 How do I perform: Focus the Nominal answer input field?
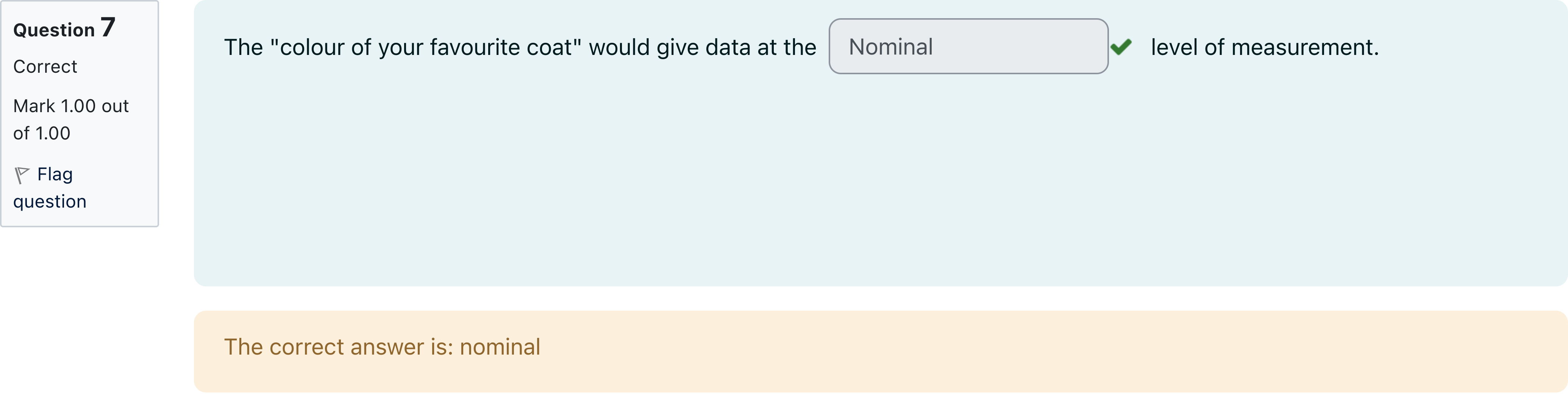968,47
